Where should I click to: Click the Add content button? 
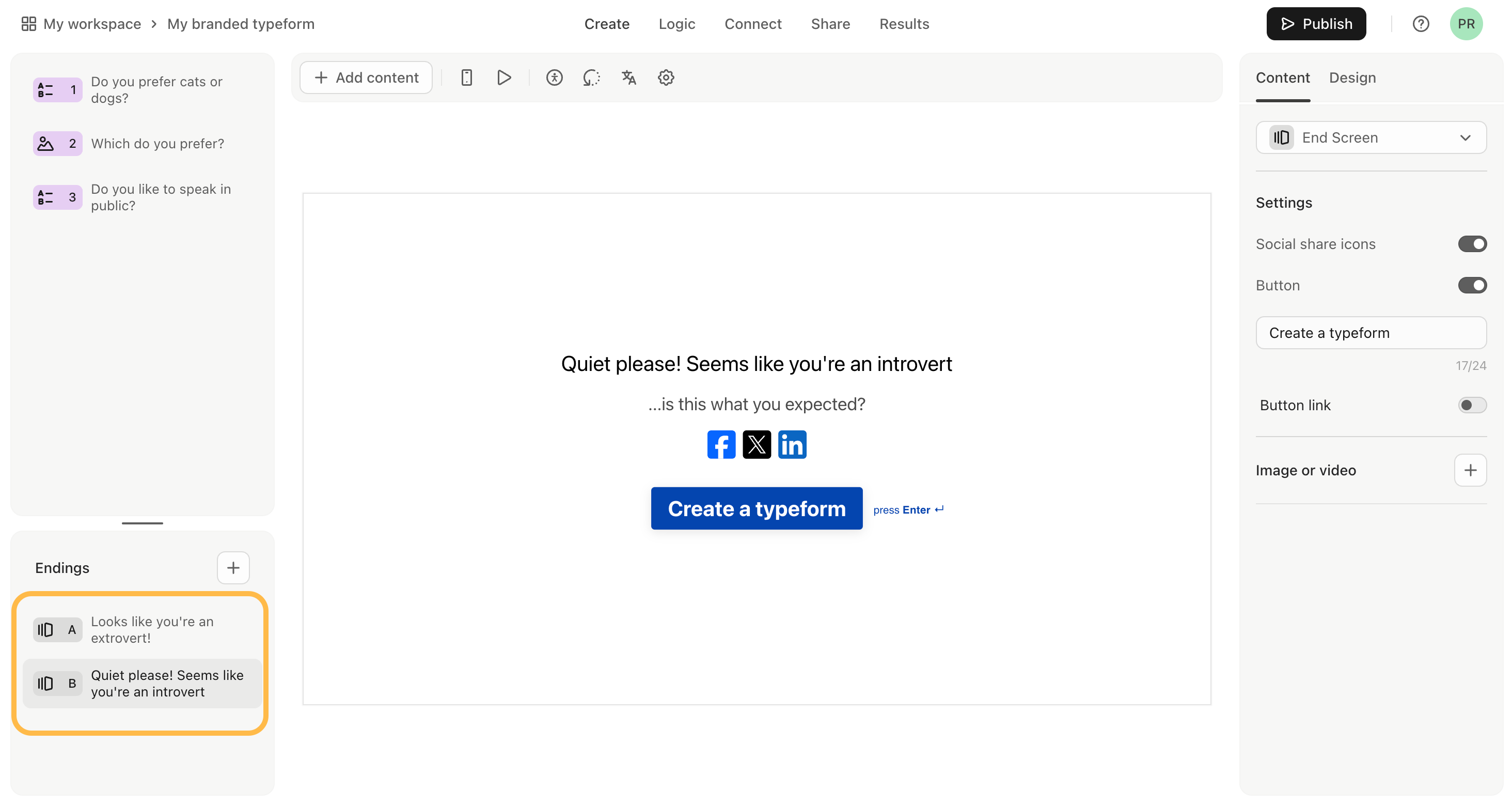tap(366, 78)
